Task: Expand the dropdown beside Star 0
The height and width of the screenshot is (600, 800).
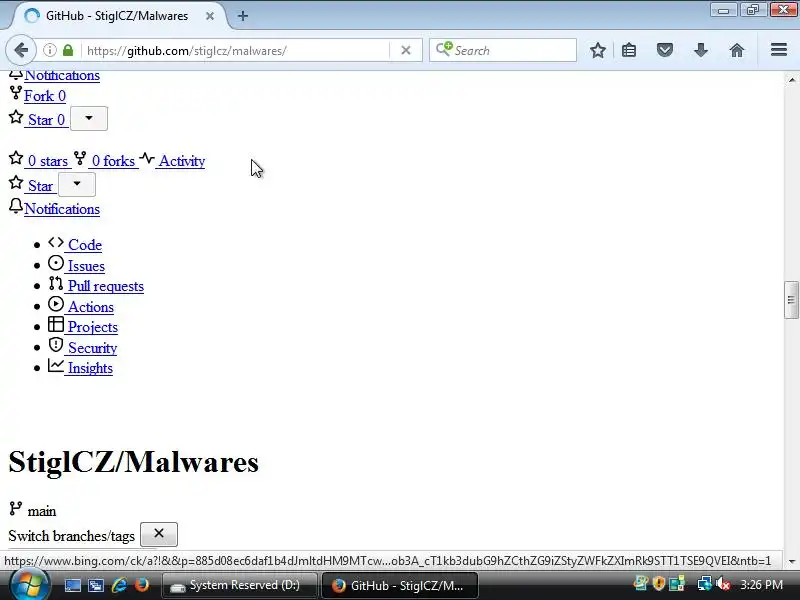Action: pyautogui.click(x=89, y=118)
